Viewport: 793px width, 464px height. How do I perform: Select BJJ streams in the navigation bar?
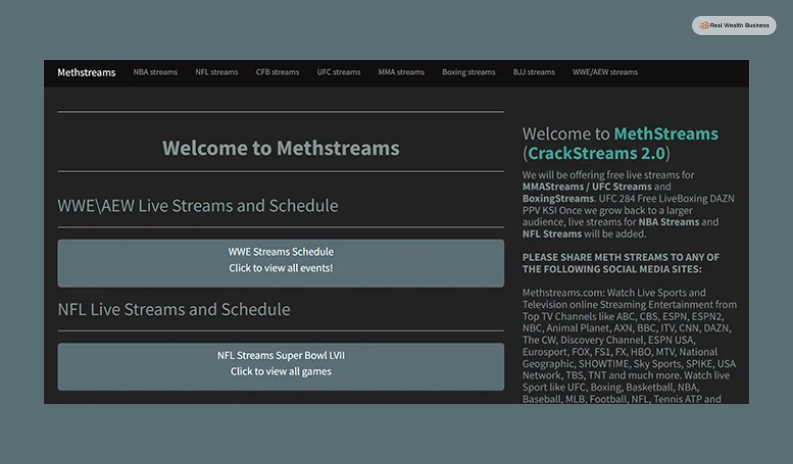pos(534,72)
